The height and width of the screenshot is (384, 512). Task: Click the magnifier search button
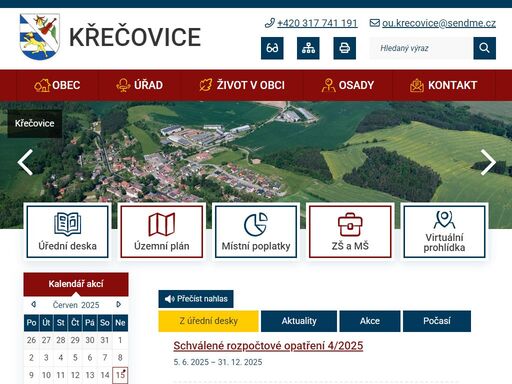coord(484,48)
